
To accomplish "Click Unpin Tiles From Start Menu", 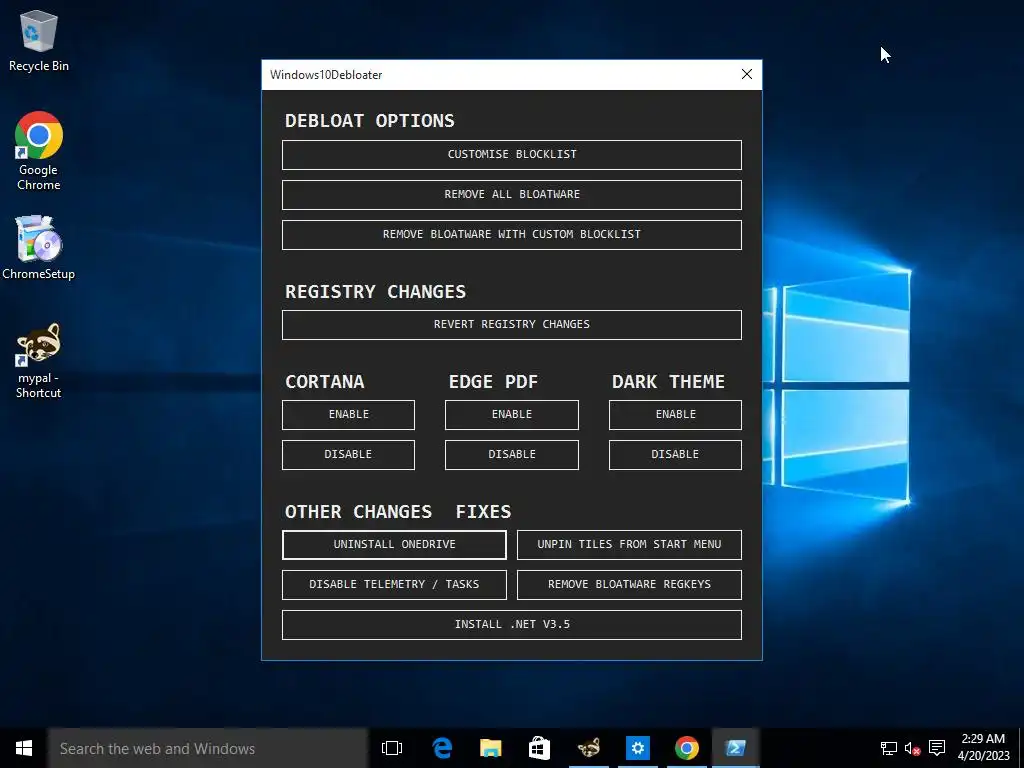I will 630,545.
